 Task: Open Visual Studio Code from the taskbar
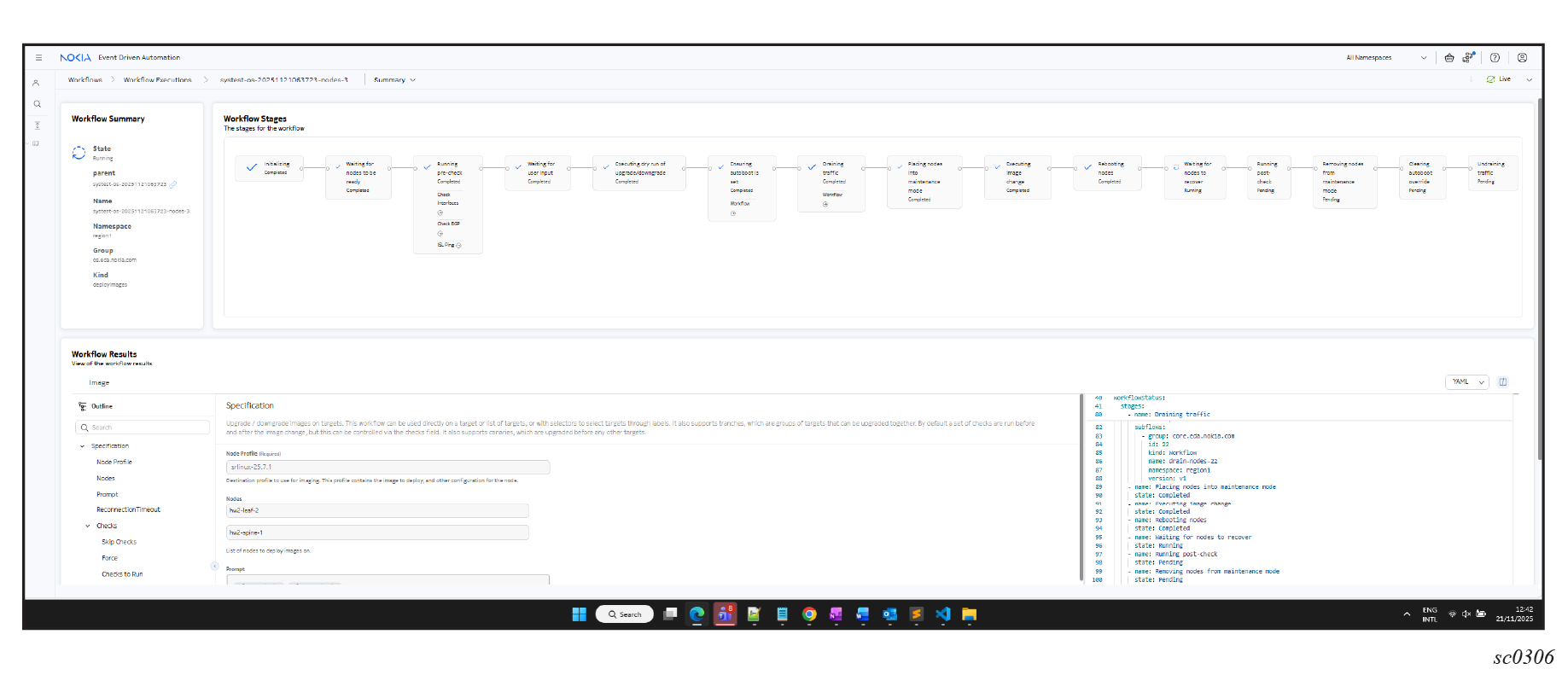tap(942, 614)
